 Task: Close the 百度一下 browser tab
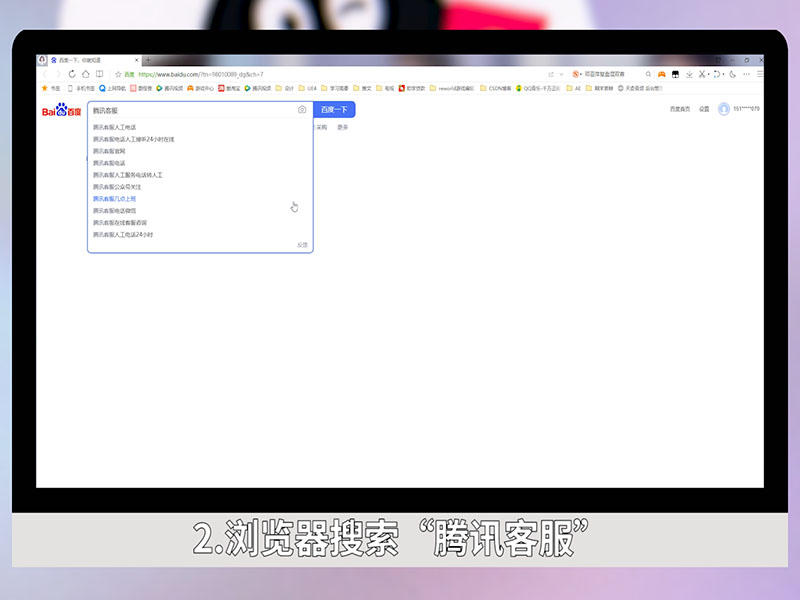tap(136, 60)
